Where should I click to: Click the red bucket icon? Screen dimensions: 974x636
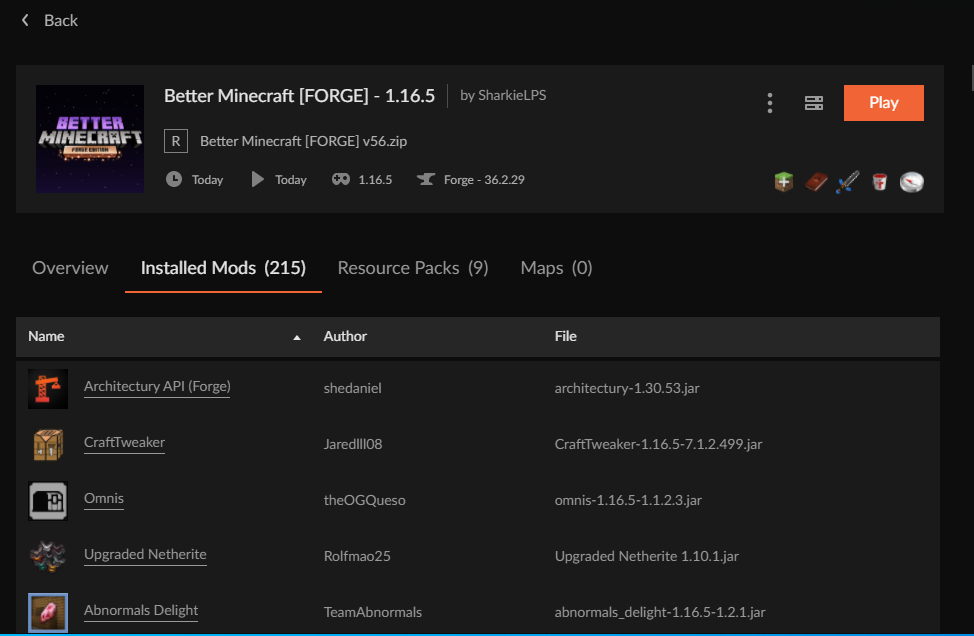pyautogui.click(x=880, y=181)
